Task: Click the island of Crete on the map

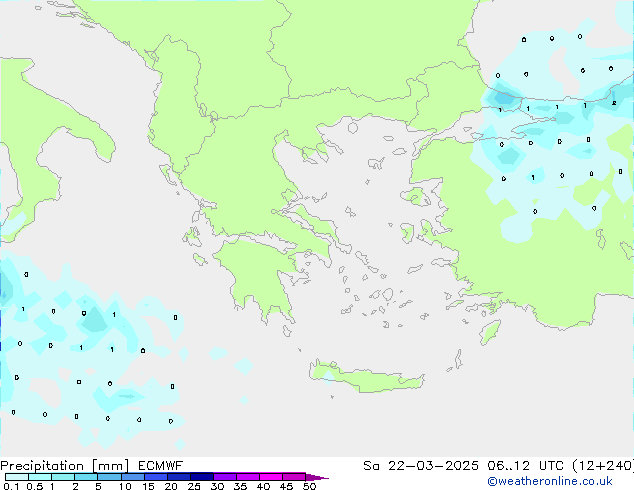Action: pos(366,378)
